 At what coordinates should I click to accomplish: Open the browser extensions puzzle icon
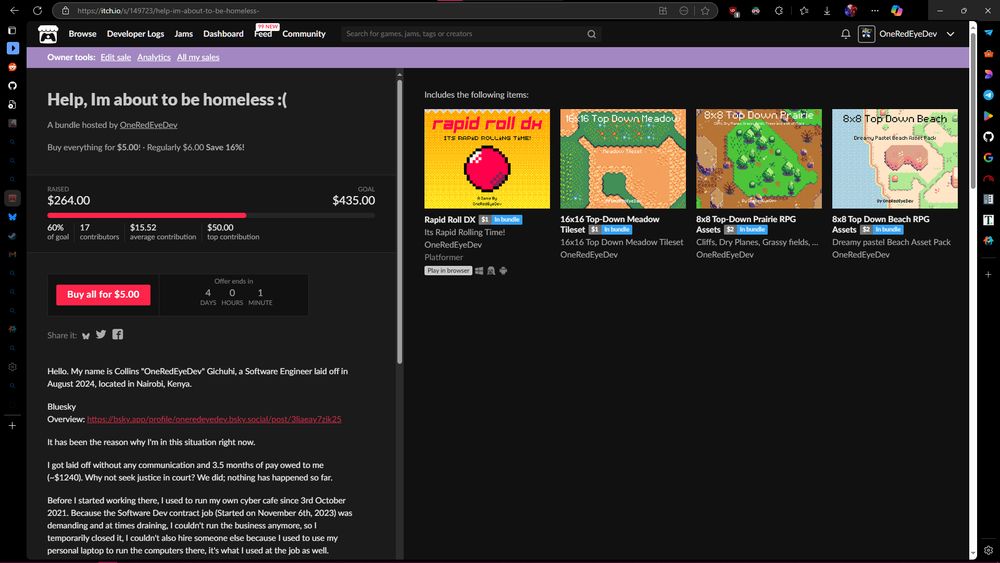(779, 11)
